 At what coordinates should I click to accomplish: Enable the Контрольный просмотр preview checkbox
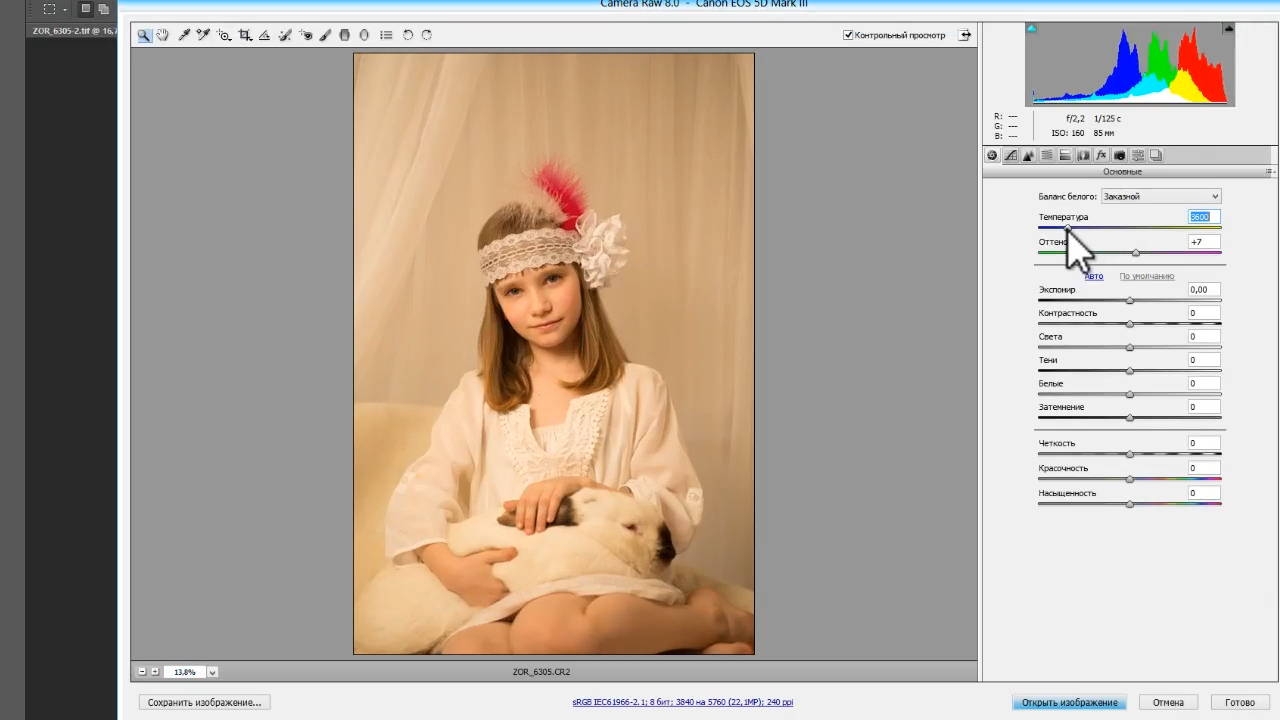pyautogui.click(x=848, y=35)
